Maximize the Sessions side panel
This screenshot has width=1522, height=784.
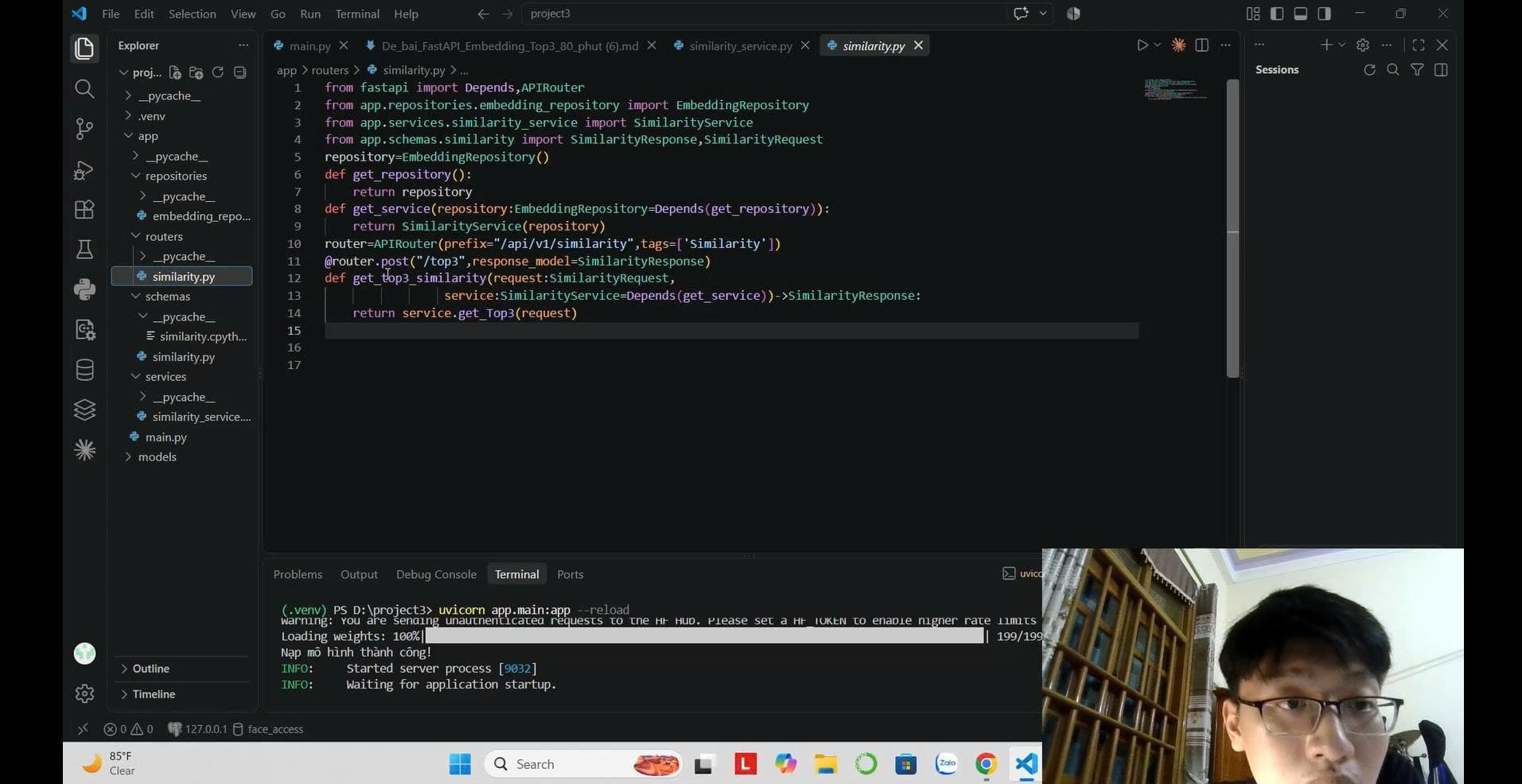(x=1419, y=45)
